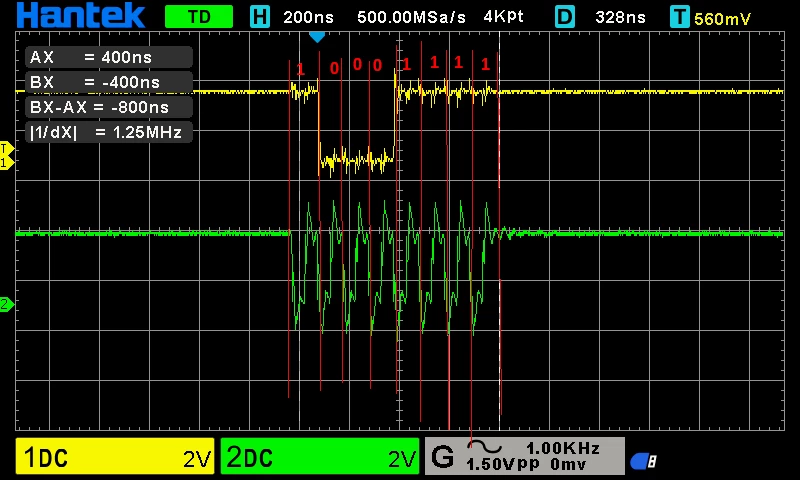Click the 560mV trigger level value
Screen dimensions: 800x480
(722, 19)
